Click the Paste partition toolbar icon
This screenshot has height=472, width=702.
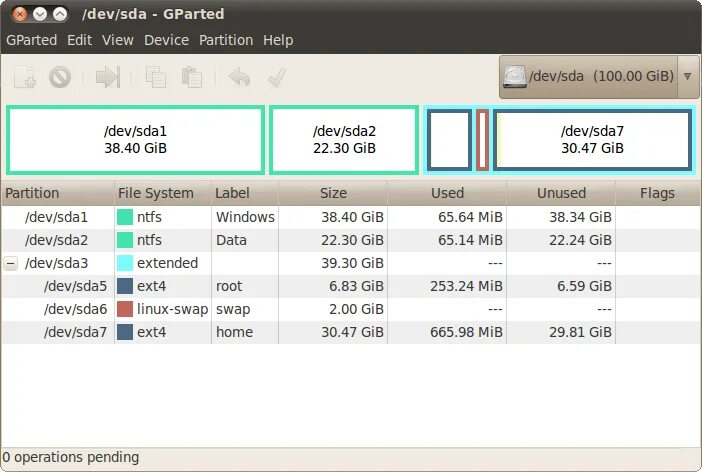tap(192, 77)
